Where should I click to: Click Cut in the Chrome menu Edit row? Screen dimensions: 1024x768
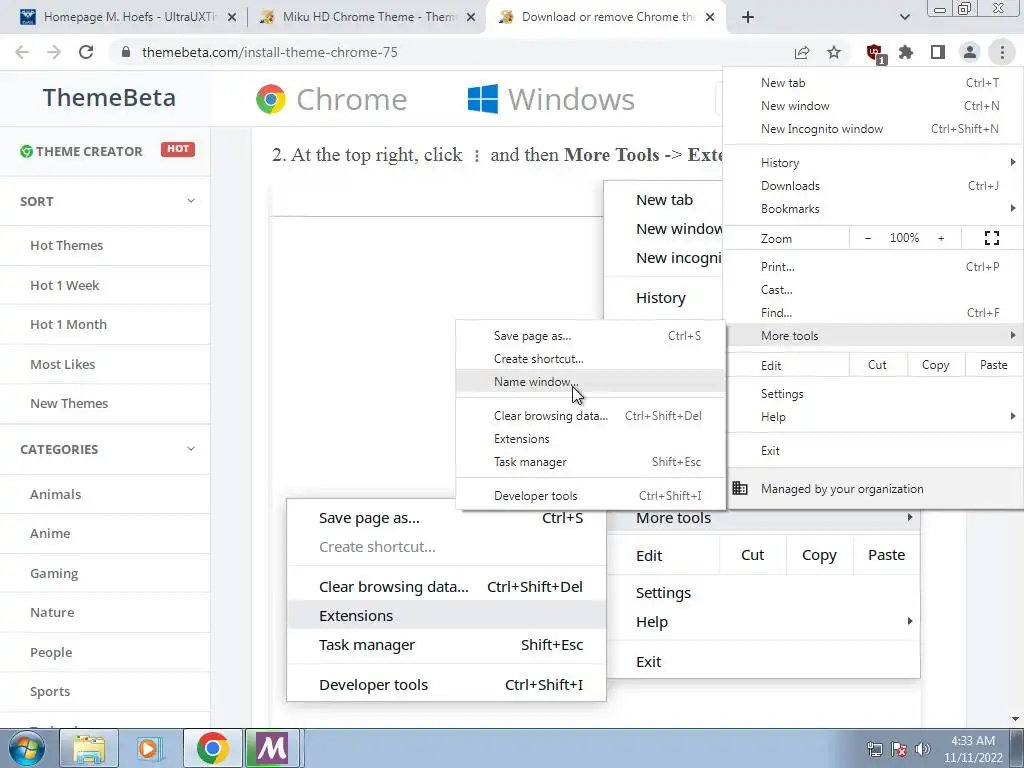coord(877,365)
